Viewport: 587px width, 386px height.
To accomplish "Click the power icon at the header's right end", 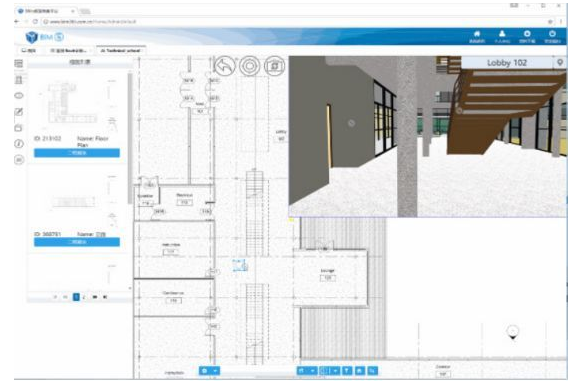I will (x=552, y=34).
